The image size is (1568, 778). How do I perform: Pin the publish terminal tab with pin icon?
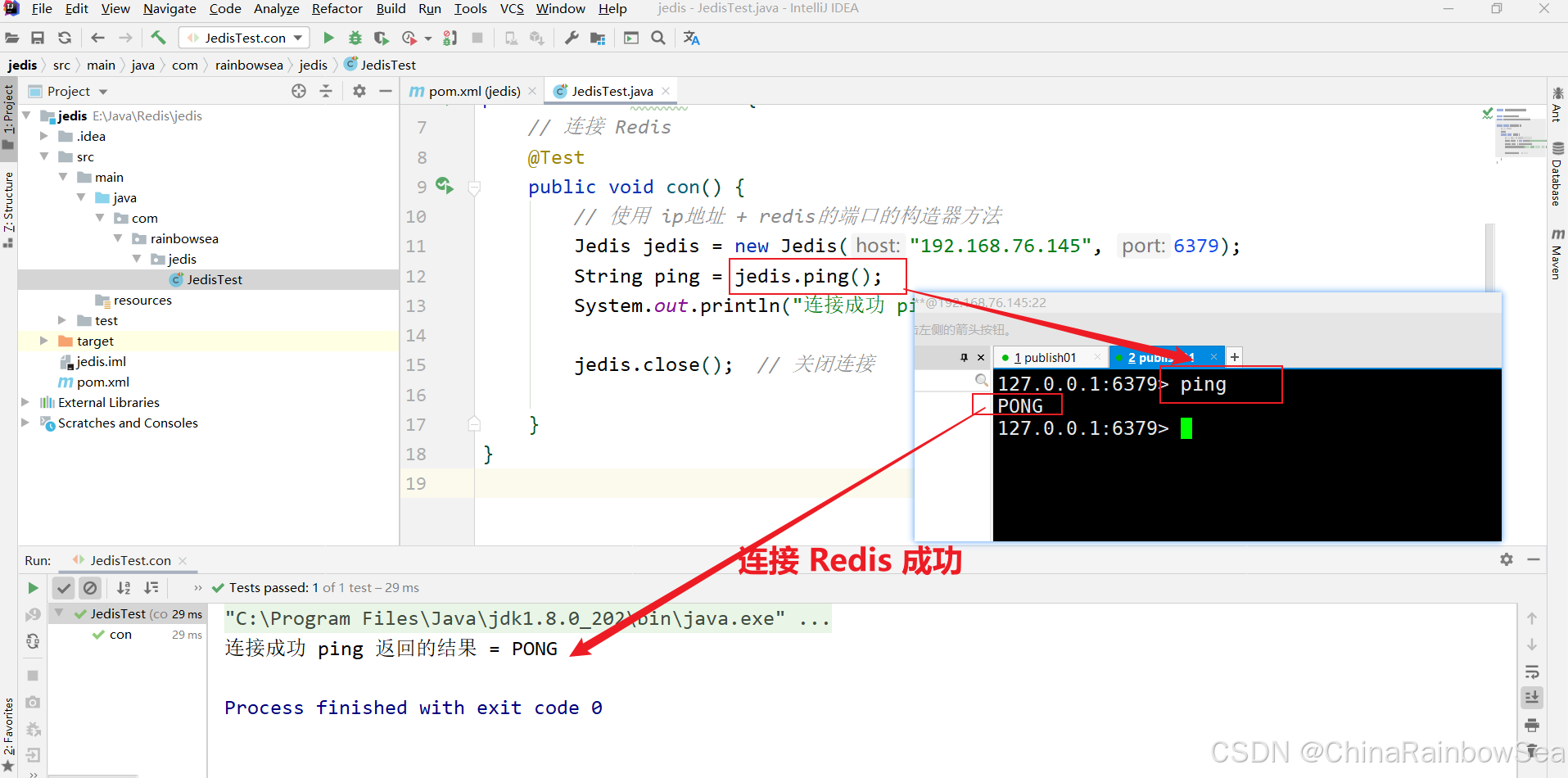pyautogui.click(x=966, y=357)
